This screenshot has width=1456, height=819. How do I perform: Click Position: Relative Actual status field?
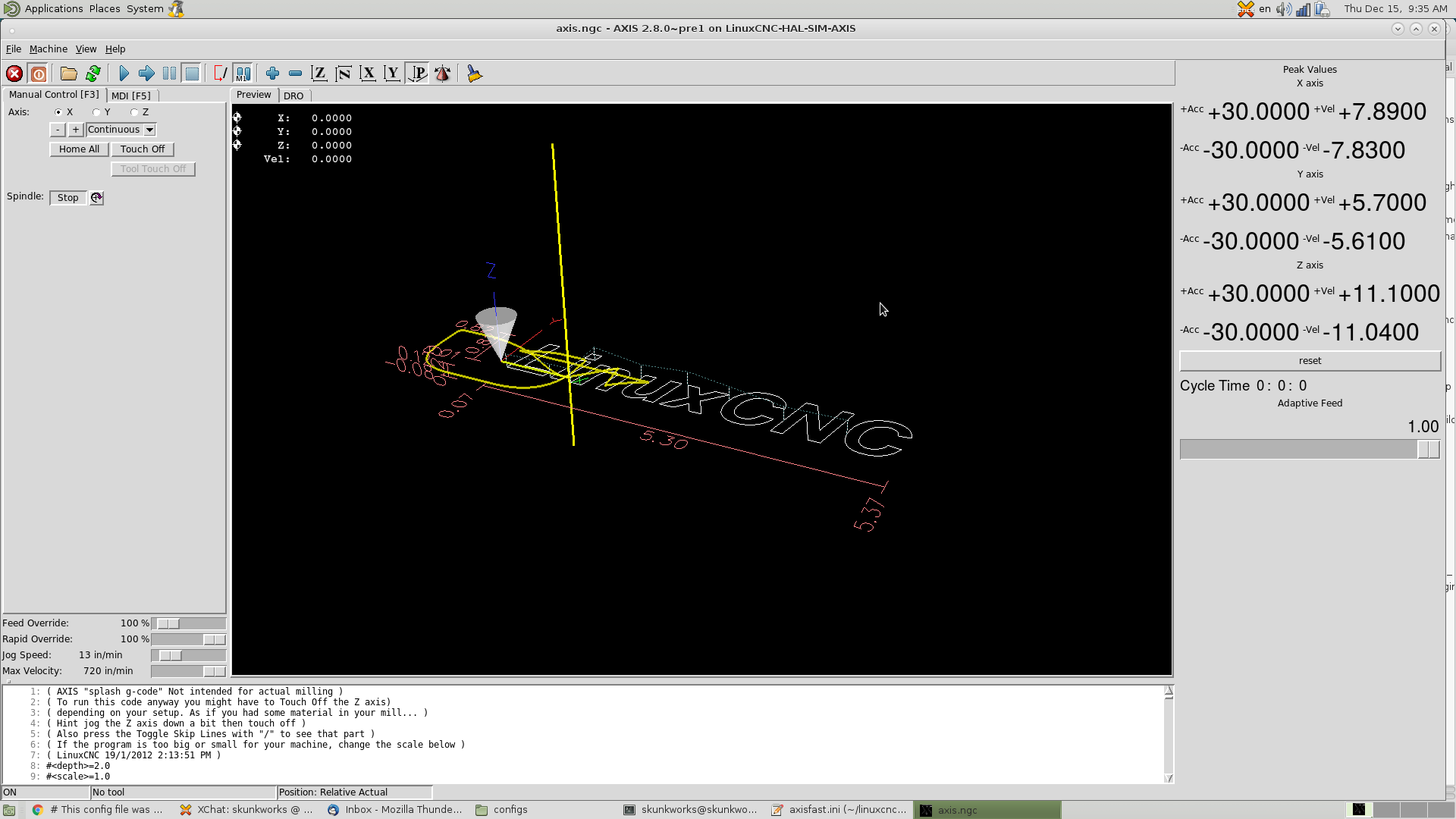[354, 792]
